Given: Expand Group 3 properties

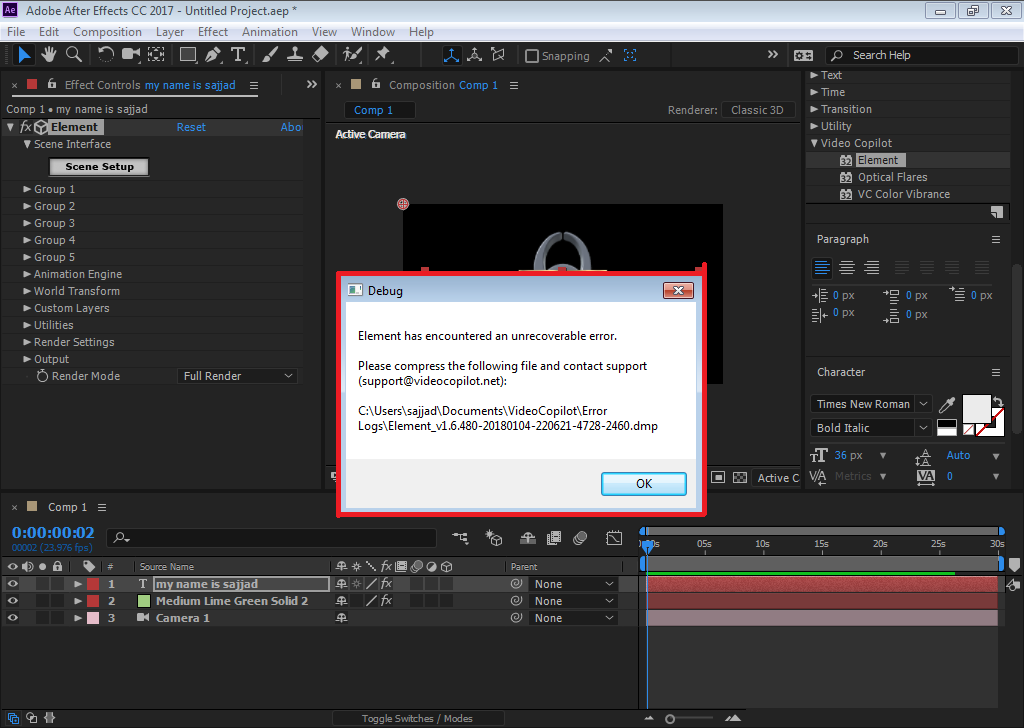Looking at the screenshot, I should point(27,223).
